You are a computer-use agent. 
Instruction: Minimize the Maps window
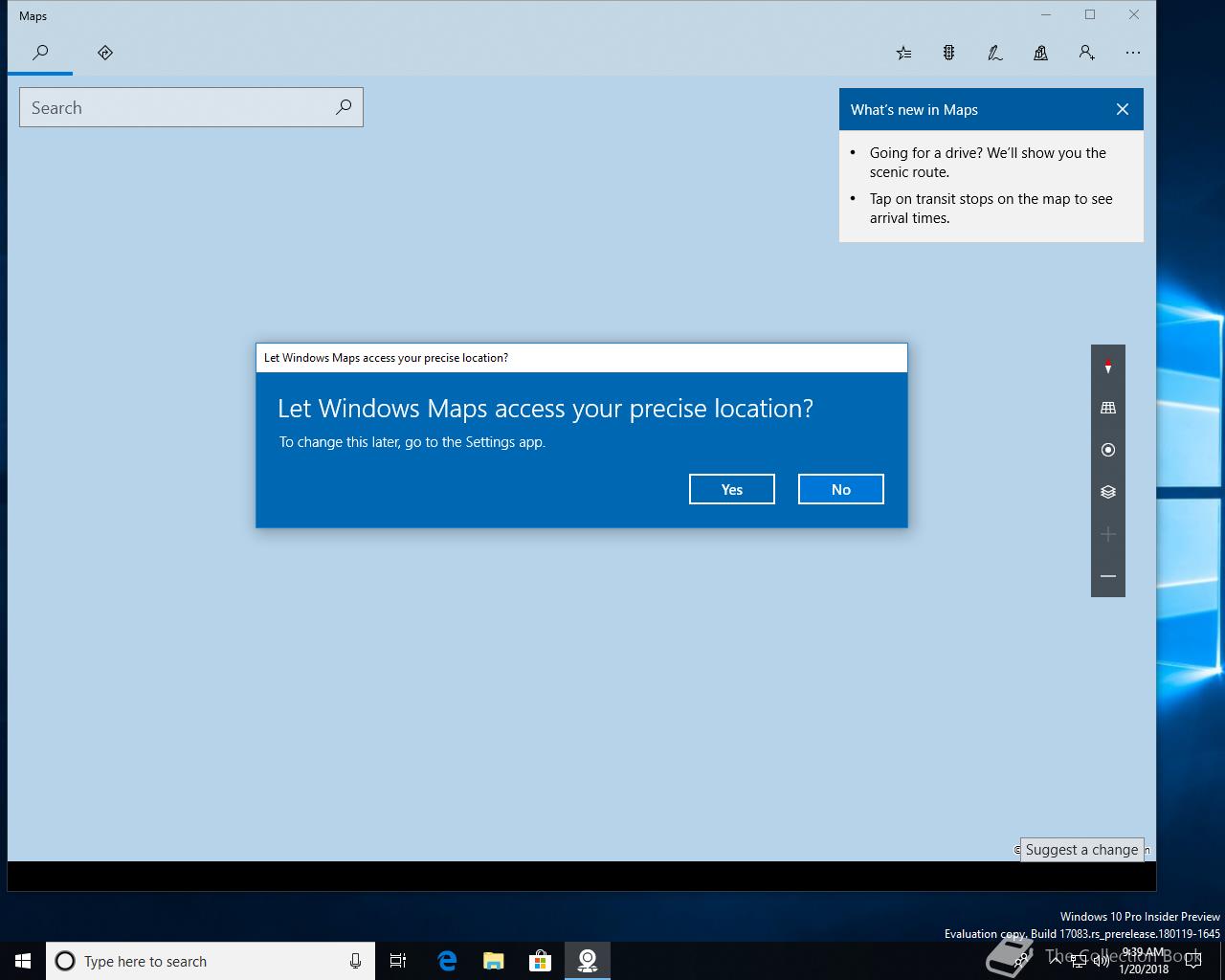(x=1046, y=14)
